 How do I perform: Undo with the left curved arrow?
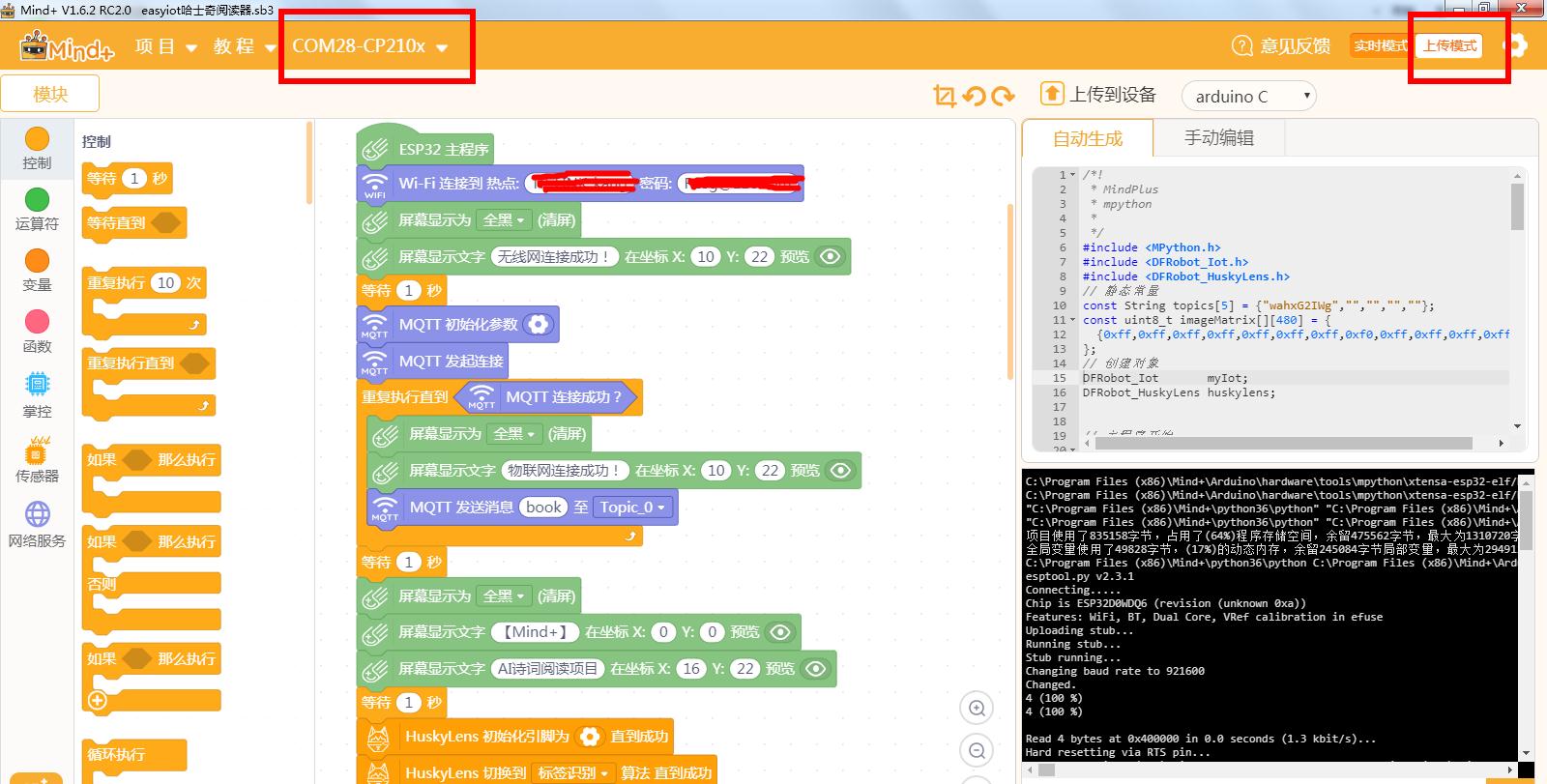click(x=974, y=96)
